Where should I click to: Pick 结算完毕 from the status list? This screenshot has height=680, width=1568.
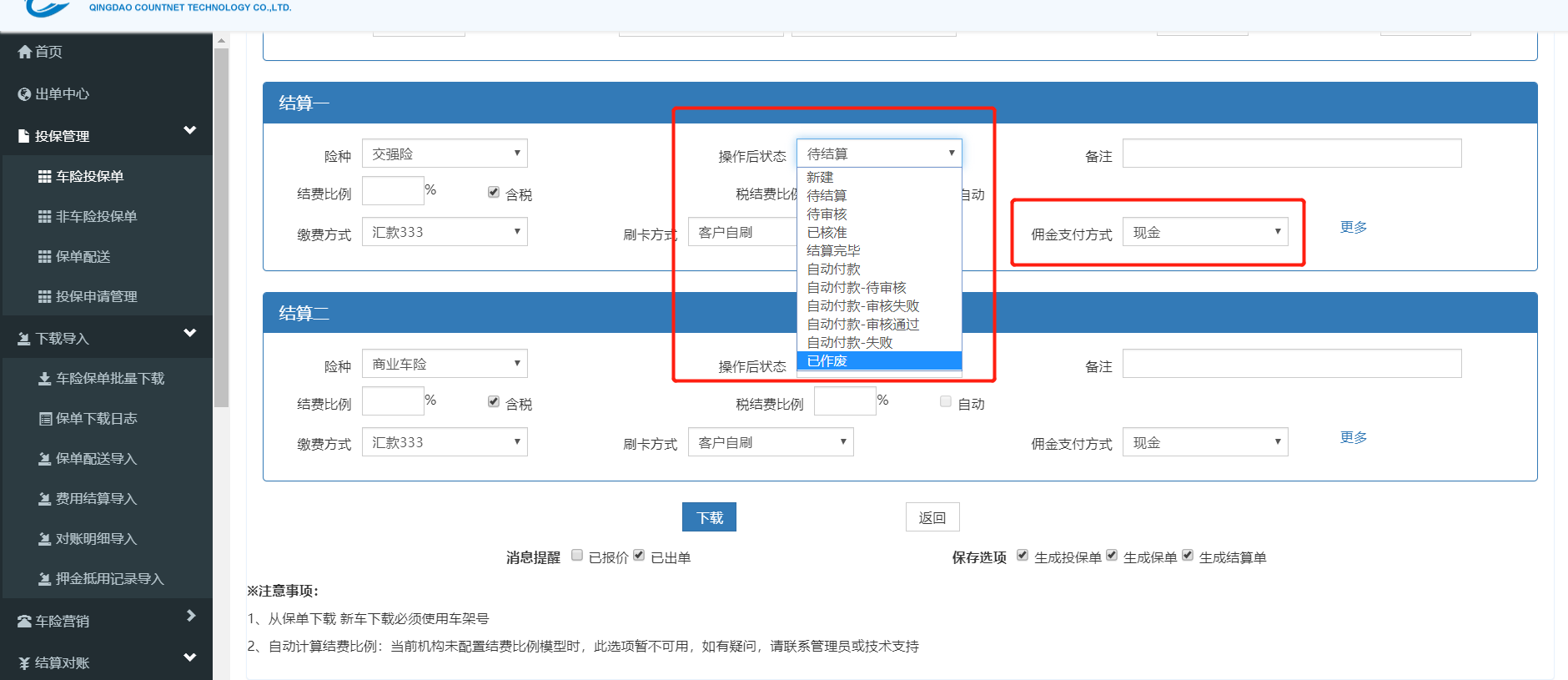click(x=879, y=250)
